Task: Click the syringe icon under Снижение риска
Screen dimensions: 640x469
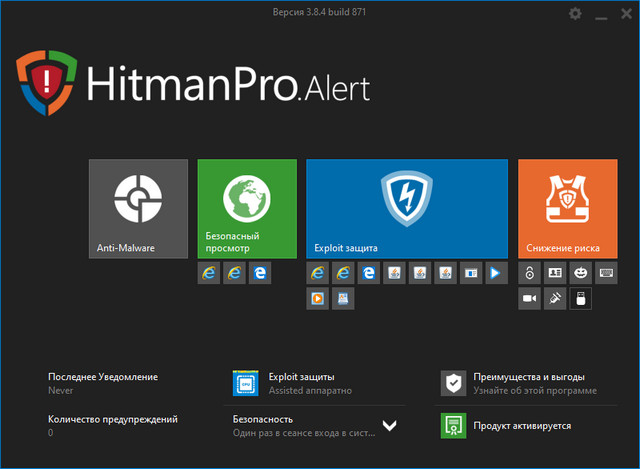Action: [555, 298]
